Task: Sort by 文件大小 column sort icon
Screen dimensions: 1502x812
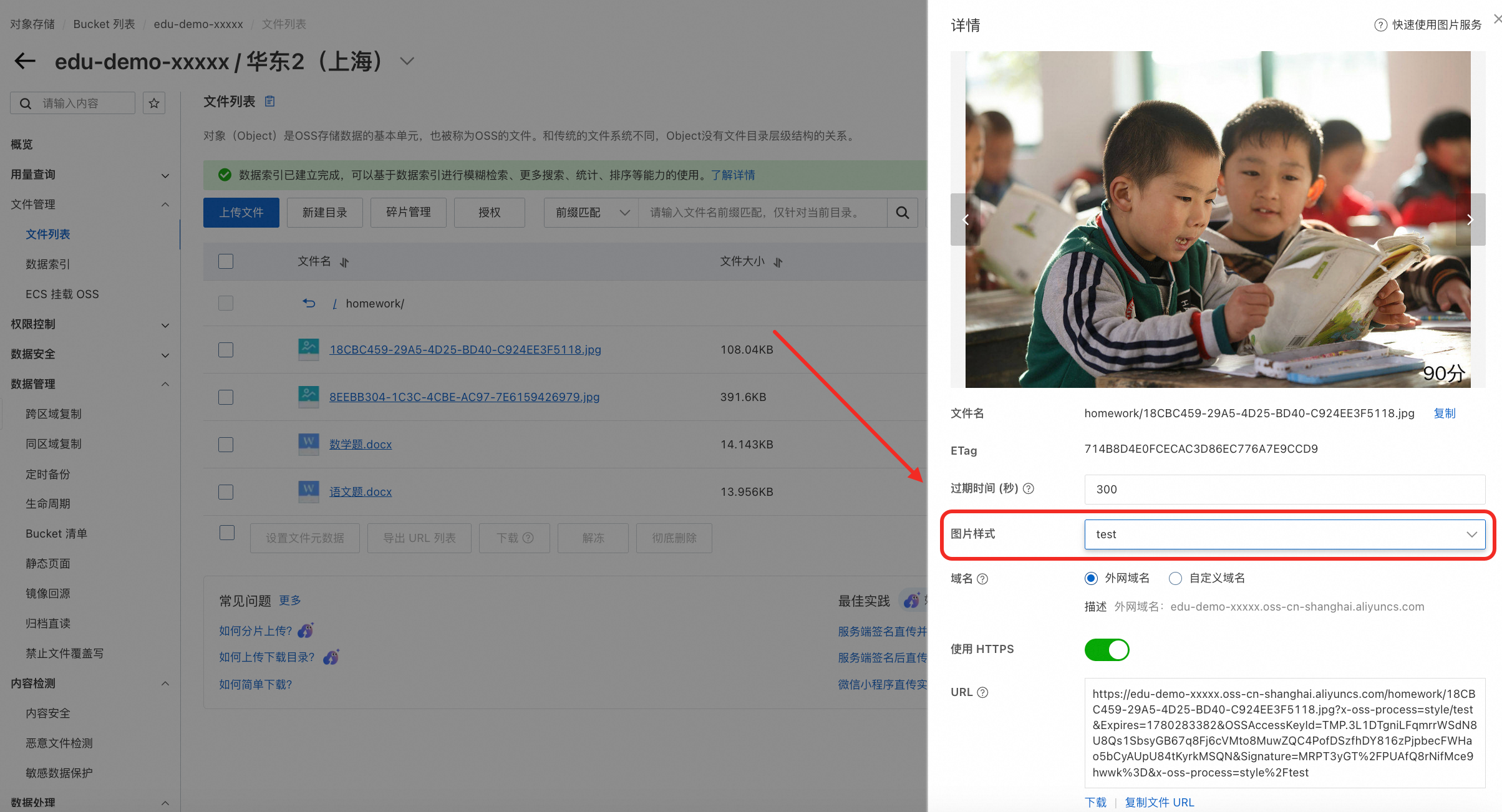Action: point(778,262)
